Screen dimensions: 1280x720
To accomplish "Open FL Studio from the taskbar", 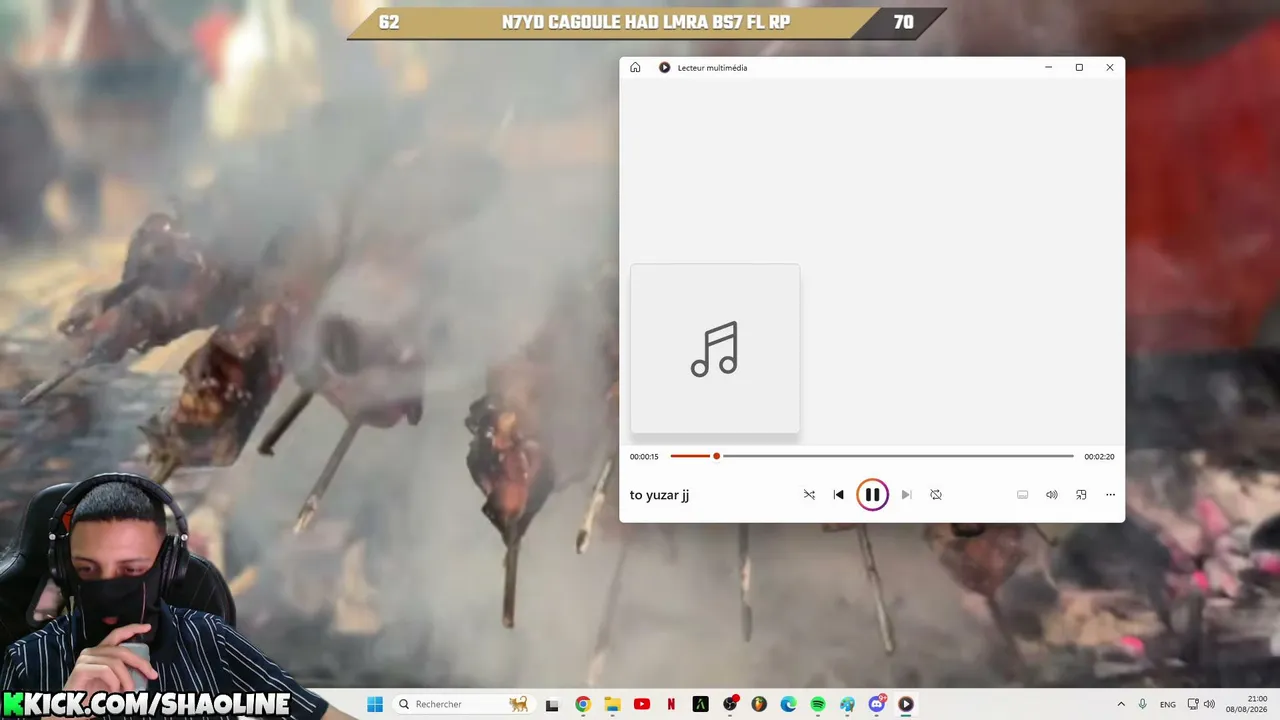I will pos(759,704).
